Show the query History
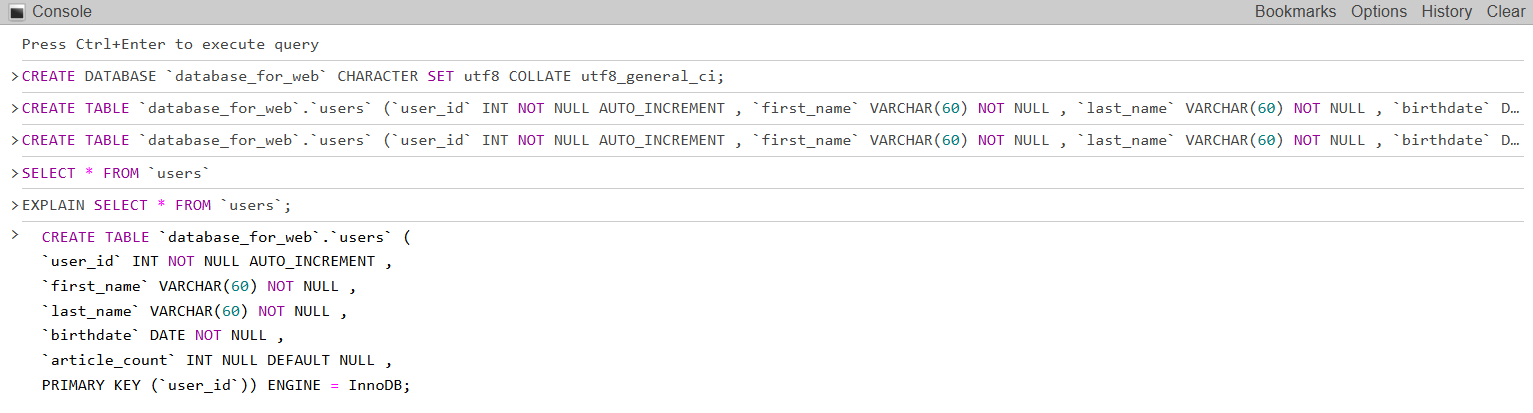The image size is (1533, 413). [x=1446, y=12]
